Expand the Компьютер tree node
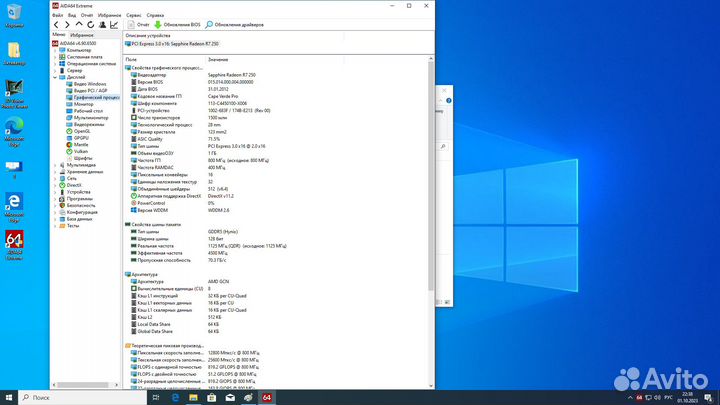 [55, 51]
